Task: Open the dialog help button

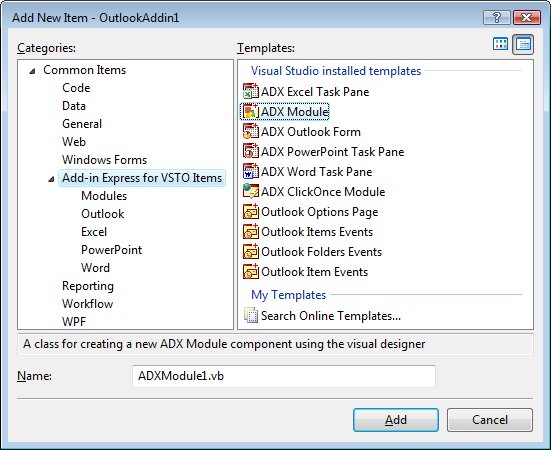Action: 497,17
